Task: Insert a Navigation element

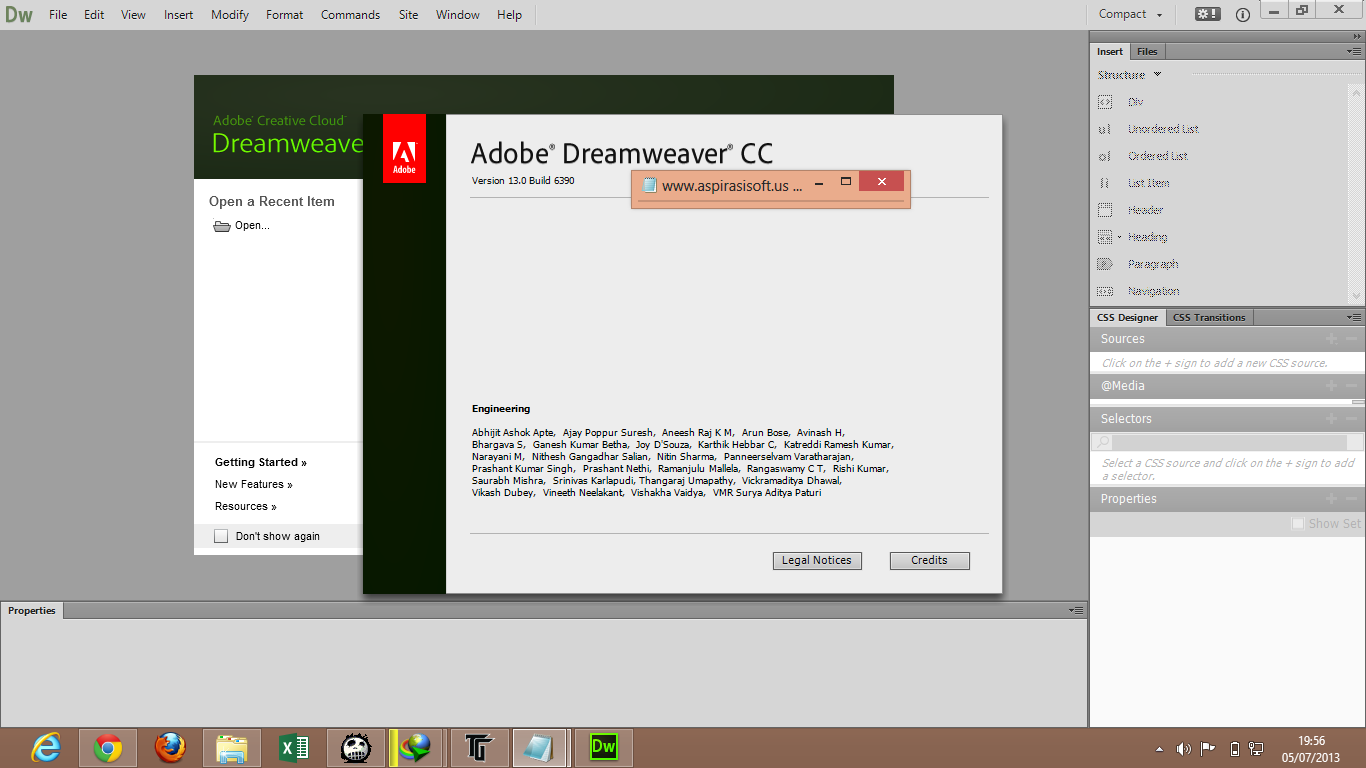Action: pyautogui.click(x=1153, y=291)
